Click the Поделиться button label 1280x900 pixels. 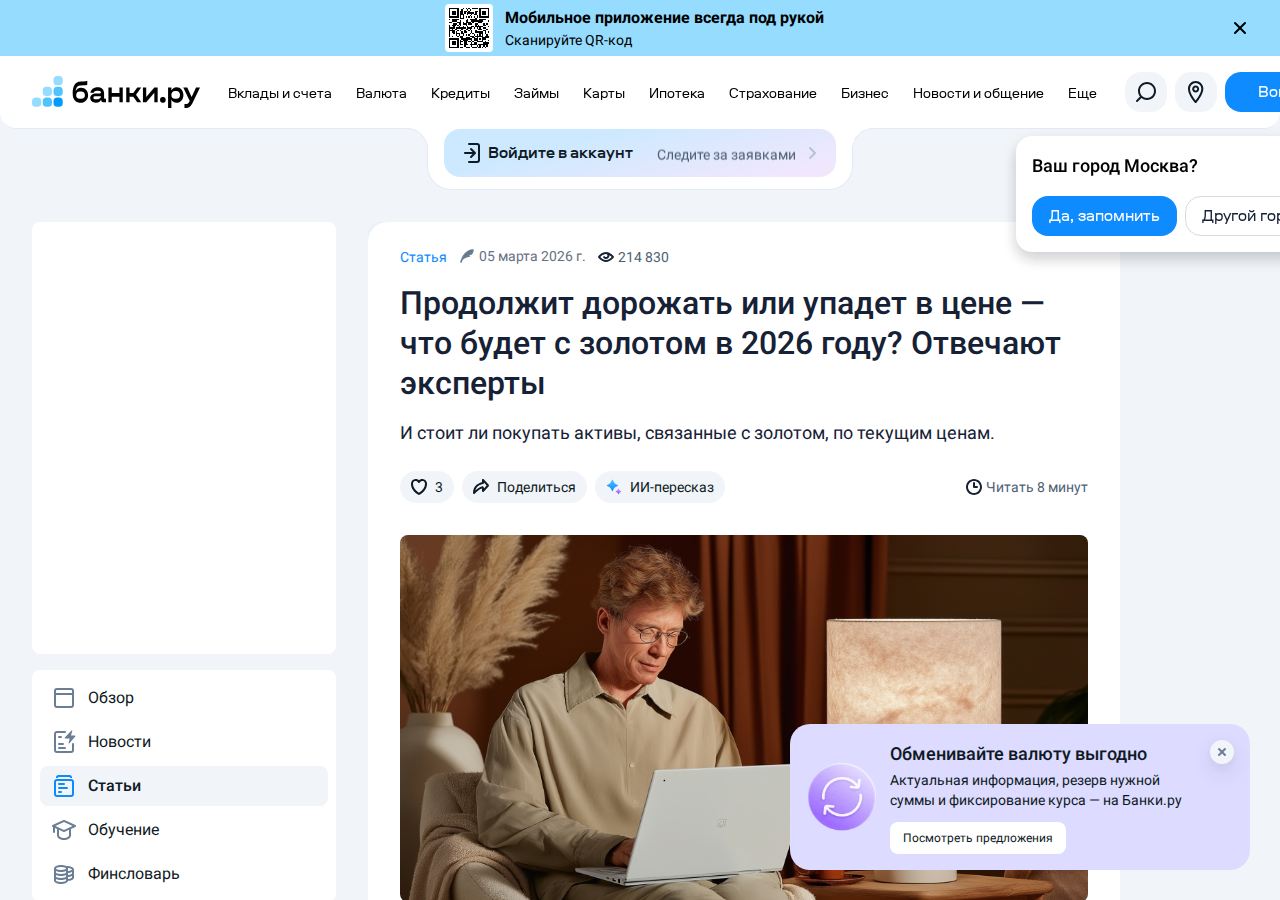pos(536,487)
